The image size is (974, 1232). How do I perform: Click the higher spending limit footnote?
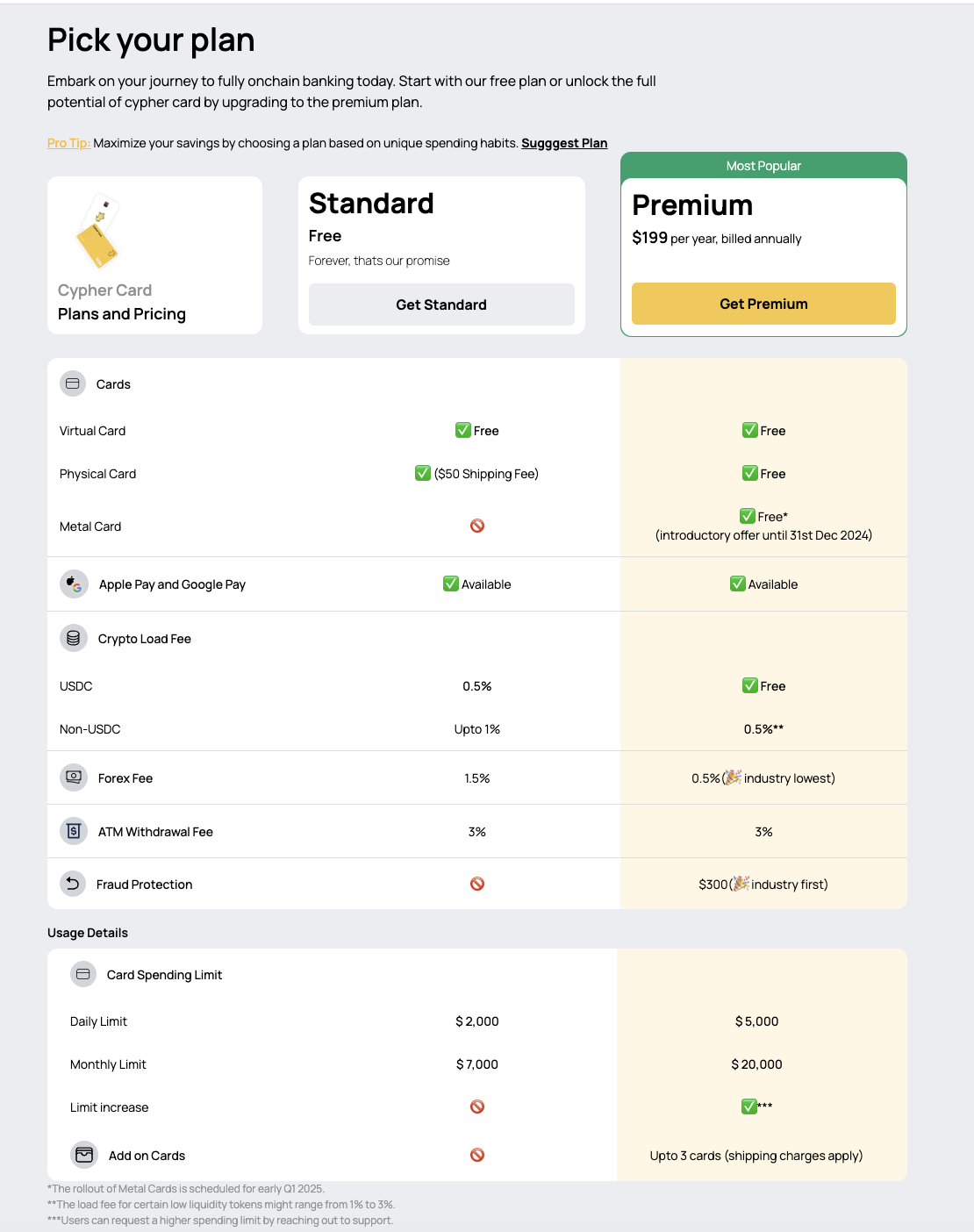pyautogui.click(x=220, y=1221)
